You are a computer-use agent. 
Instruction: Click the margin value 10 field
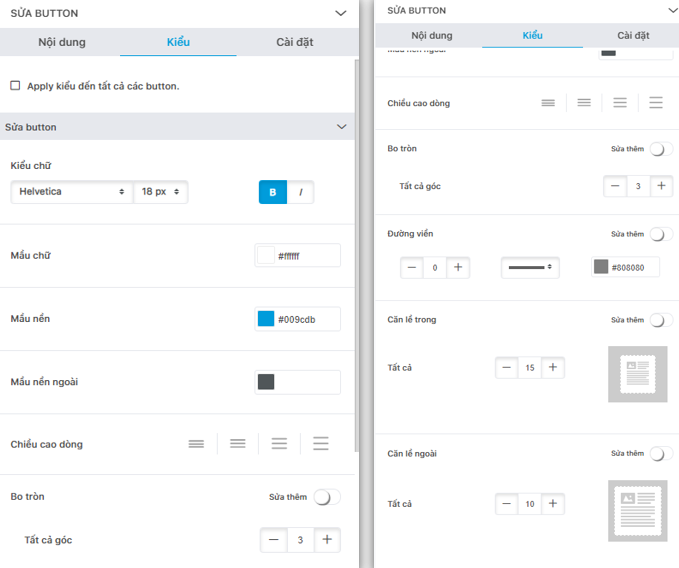click(530, 504)
